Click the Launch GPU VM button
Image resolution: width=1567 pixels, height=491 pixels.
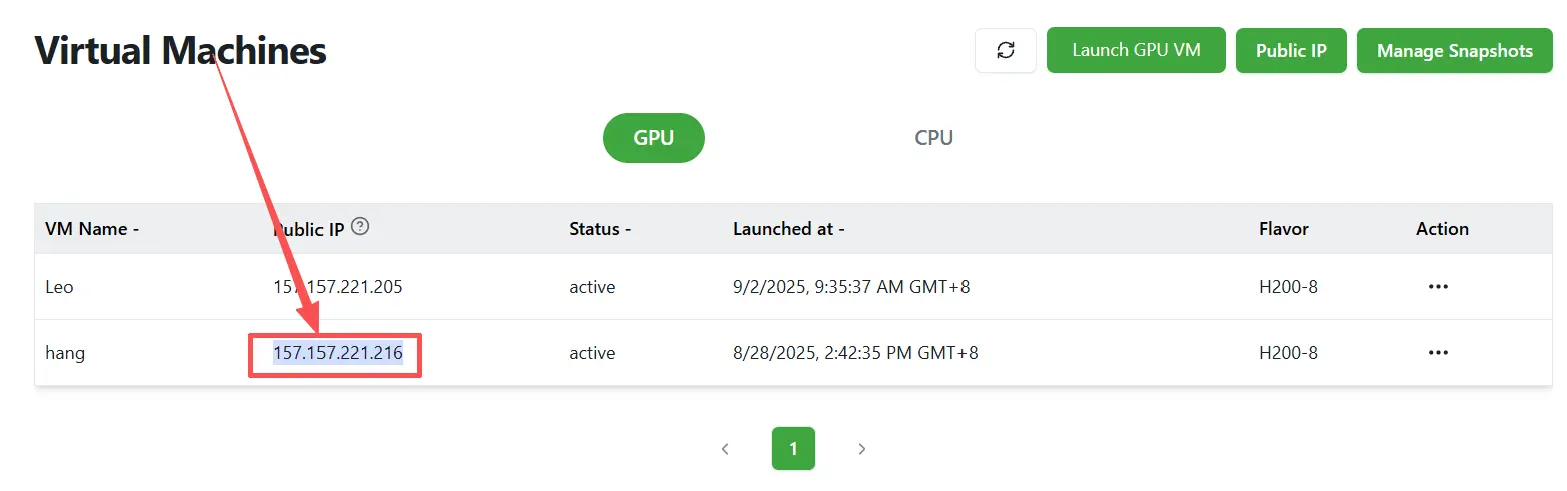tap(1135, 50)
